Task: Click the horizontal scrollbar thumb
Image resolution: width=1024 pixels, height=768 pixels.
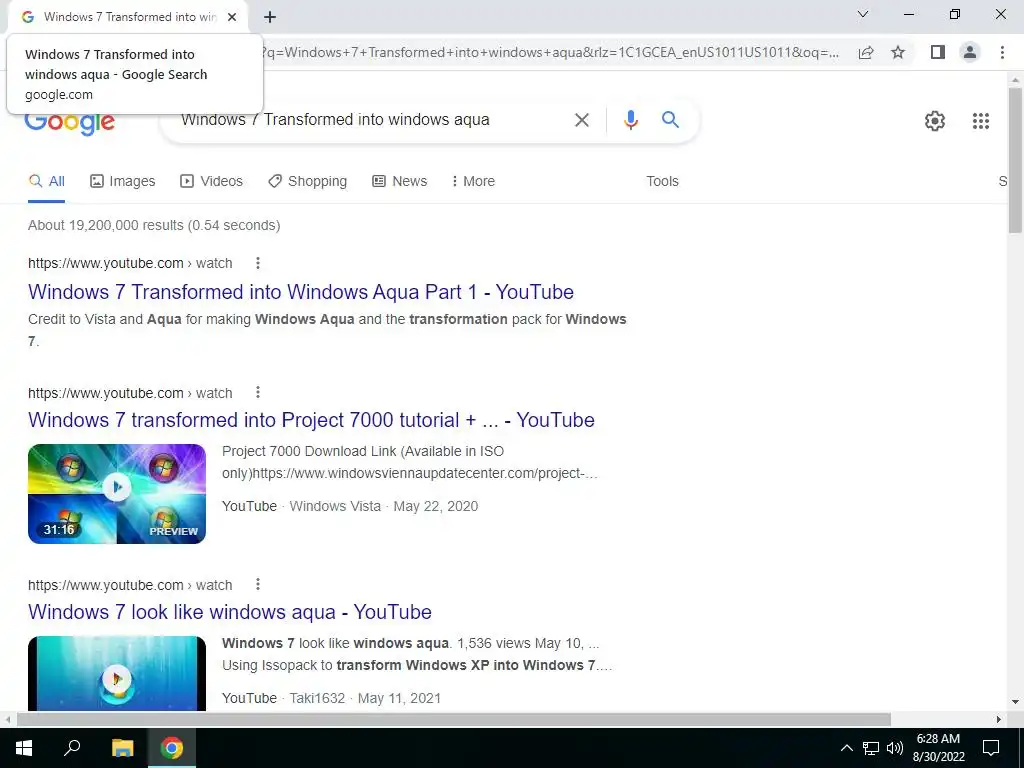Action: [454, 720]
